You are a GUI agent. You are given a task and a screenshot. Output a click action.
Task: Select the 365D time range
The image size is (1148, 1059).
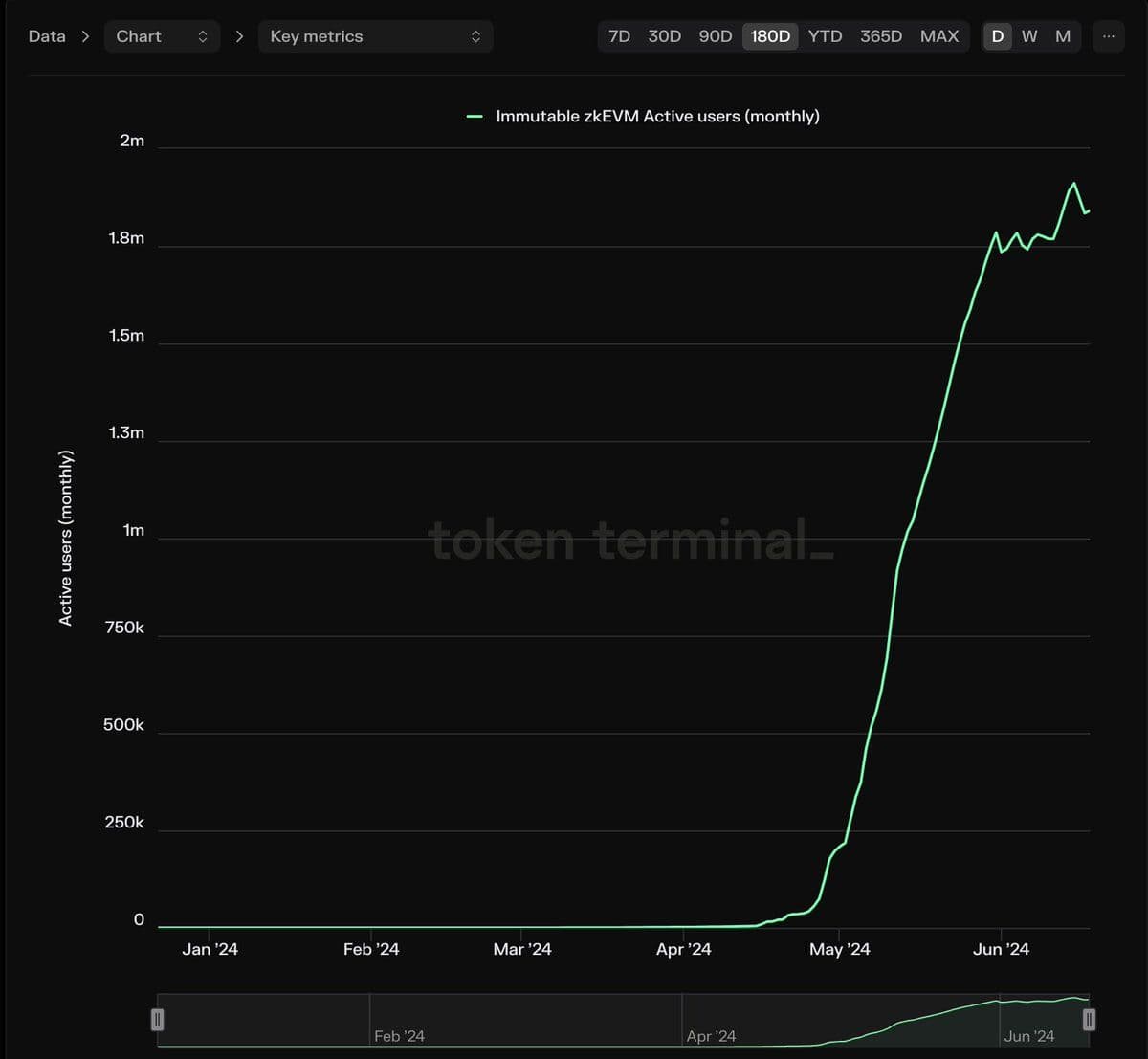880,36
